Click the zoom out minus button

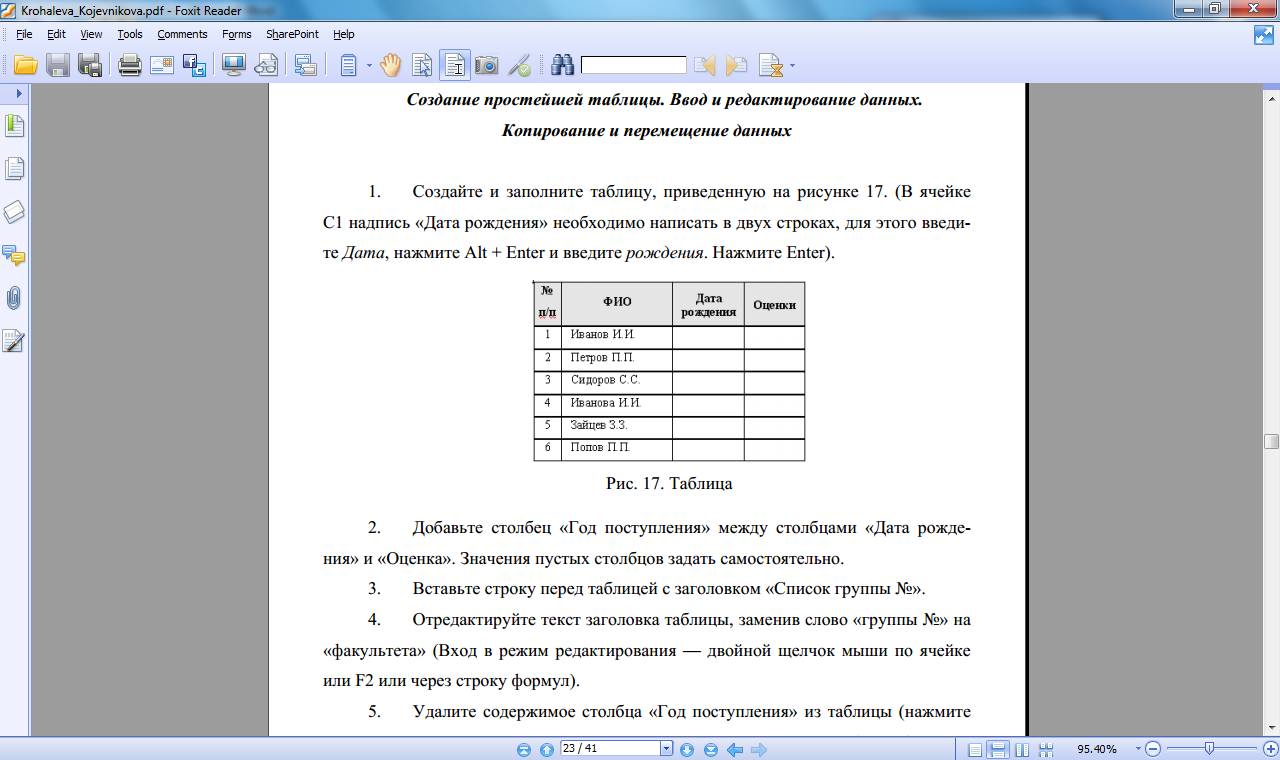[1153, 749]
